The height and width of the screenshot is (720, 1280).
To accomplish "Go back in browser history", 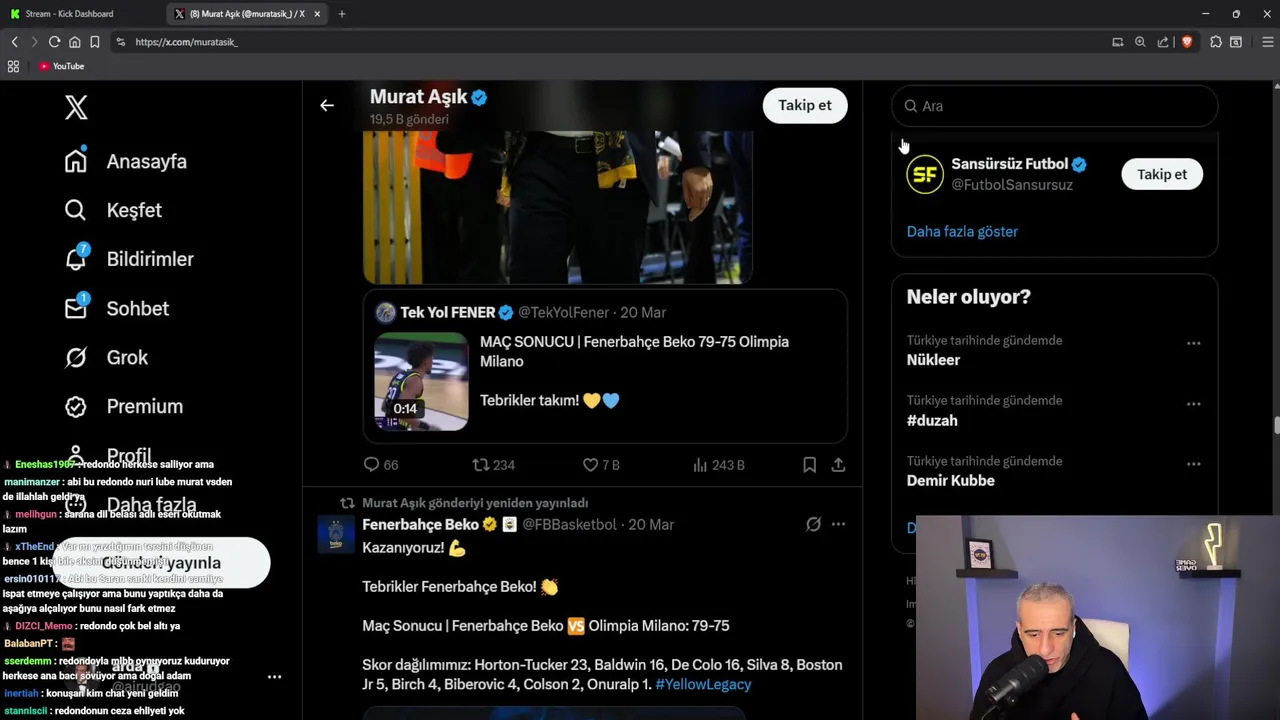I will [x=14, y=42].
